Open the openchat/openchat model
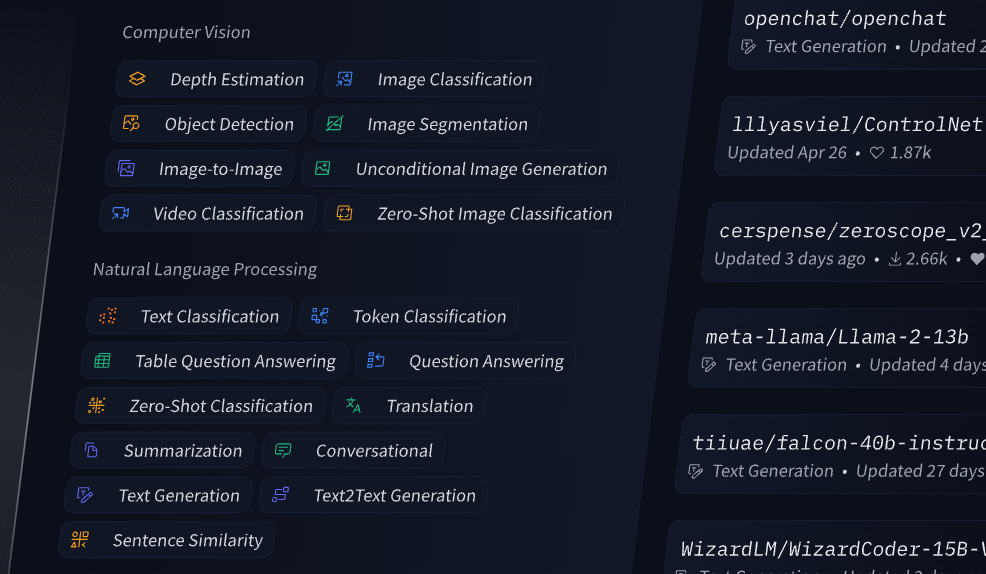The image size is (986, 574). tap(845, 18)
